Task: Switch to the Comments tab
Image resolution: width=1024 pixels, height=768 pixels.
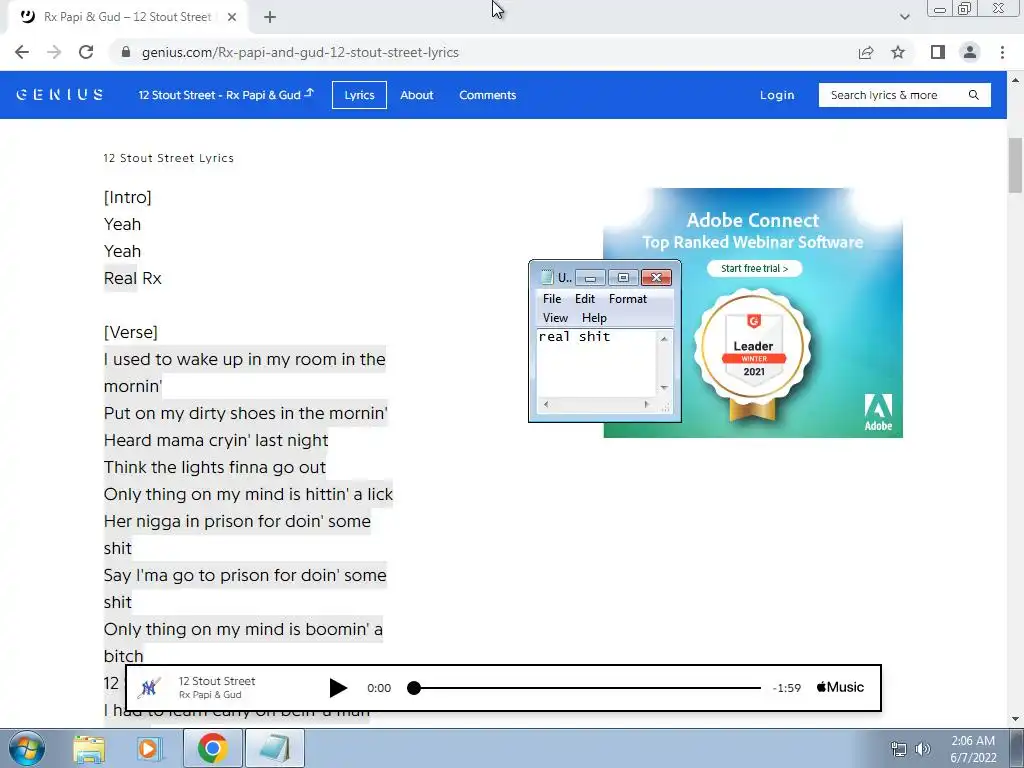Action: pyautogui.click(x=487, y=95)
